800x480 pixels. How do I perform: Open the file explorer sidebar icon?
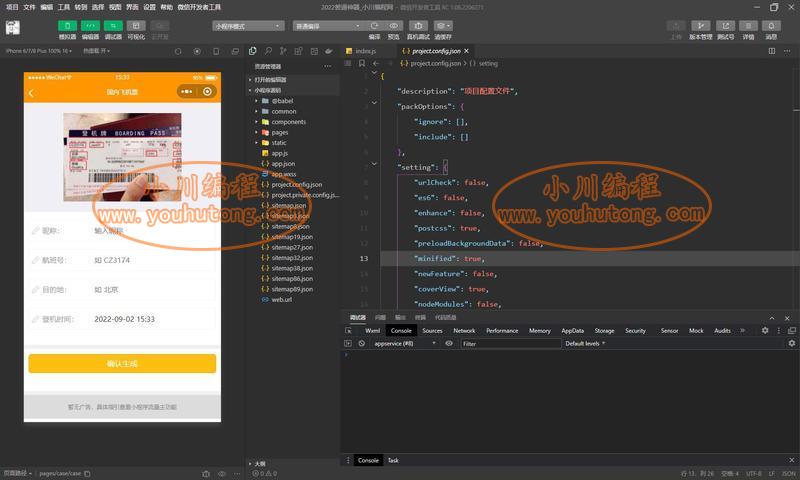pos(253,51)
